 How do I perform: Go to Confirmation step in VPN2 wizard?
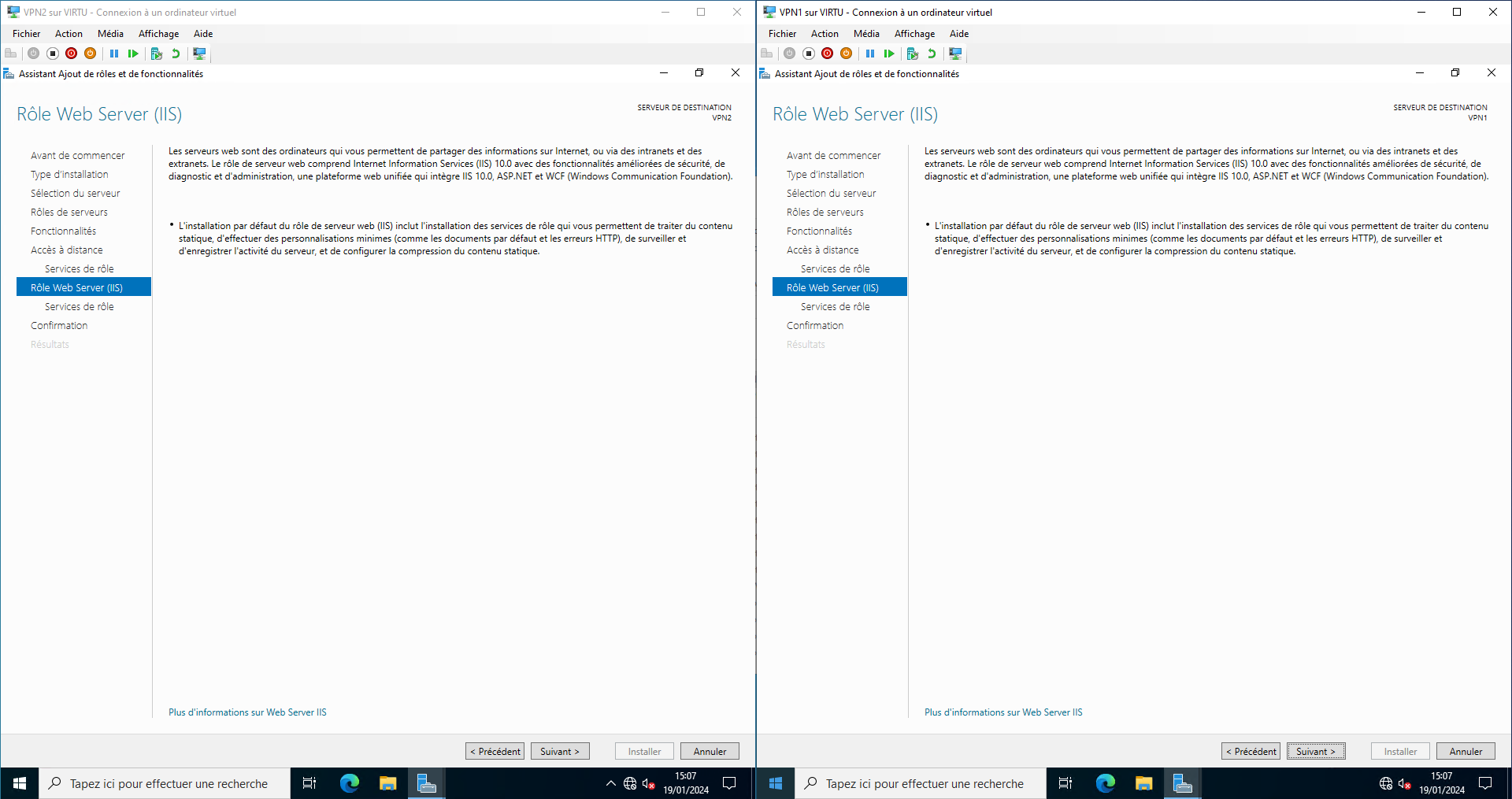(59, 325)
